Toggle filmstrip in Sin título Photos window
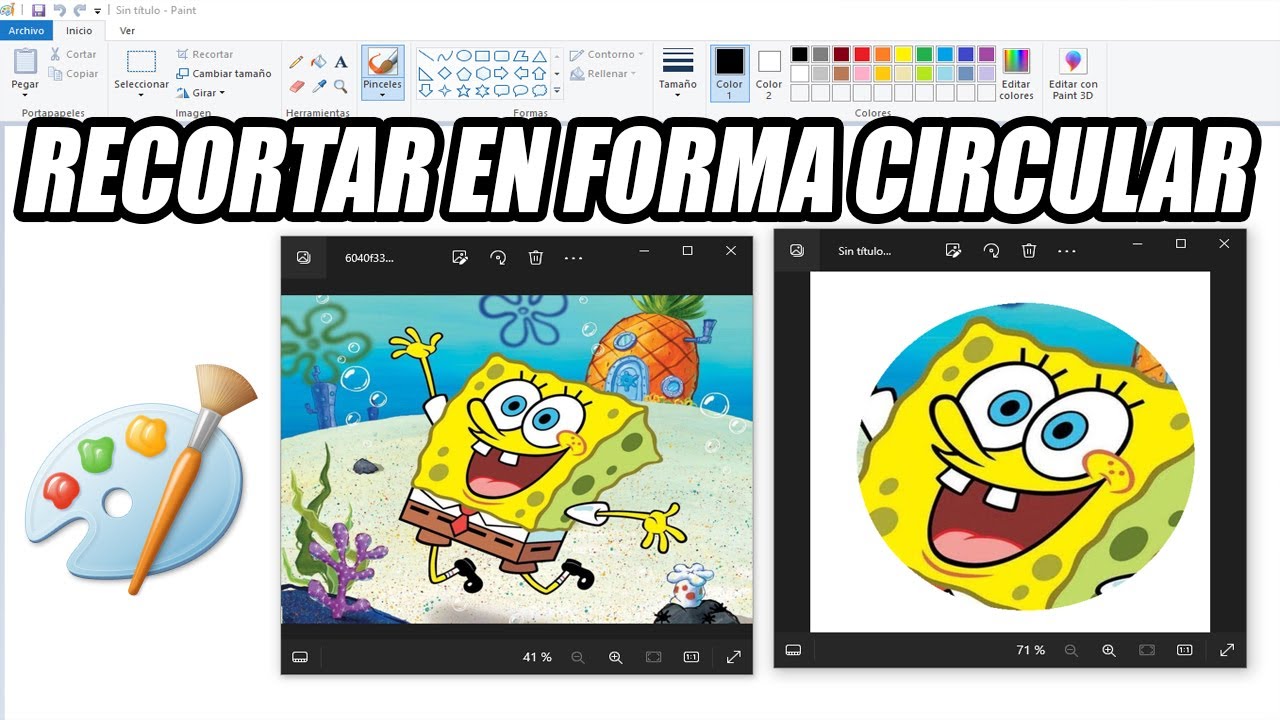 793,650
